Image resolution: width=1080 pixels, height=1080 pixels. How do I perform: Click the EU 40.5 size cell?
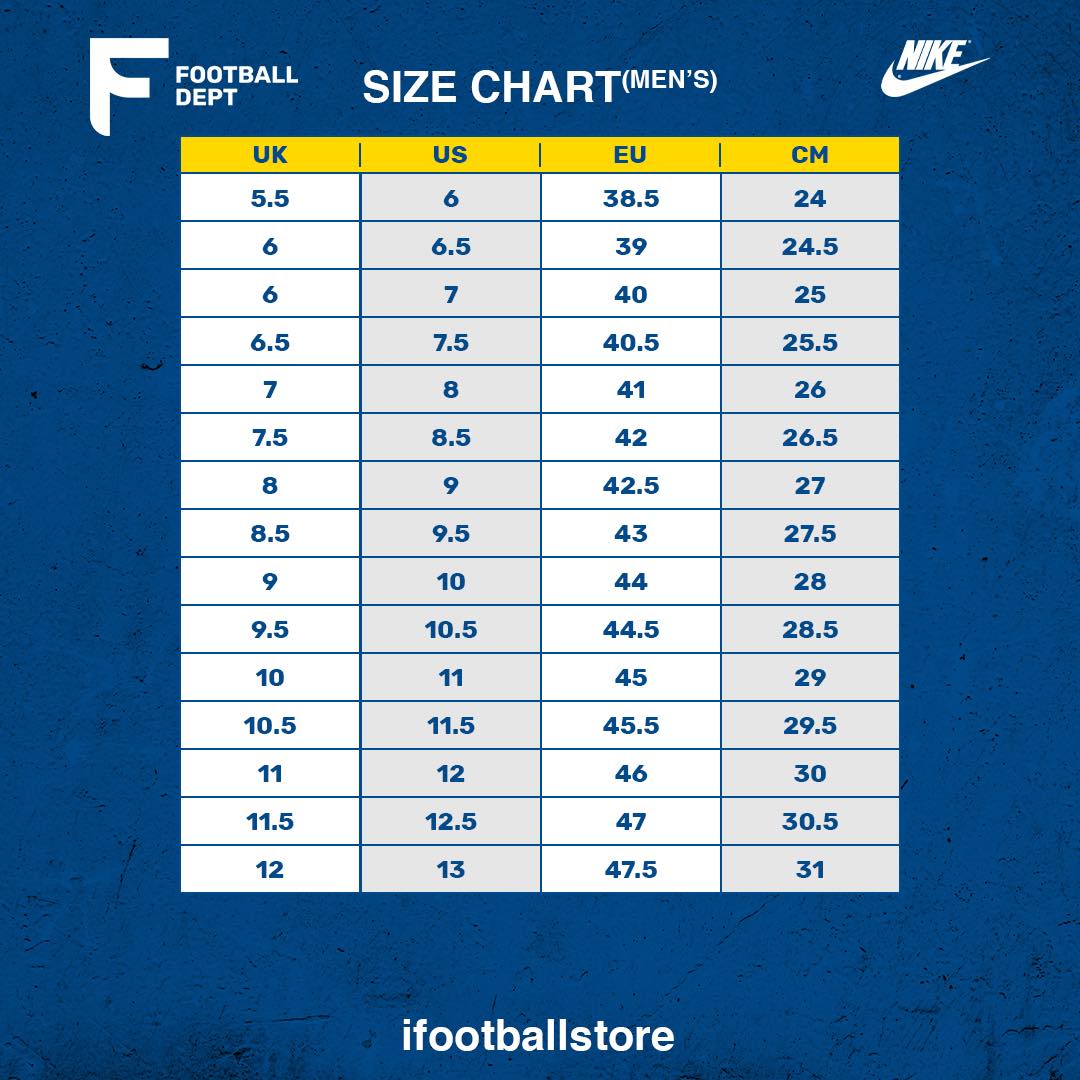(x=631, y=342)
